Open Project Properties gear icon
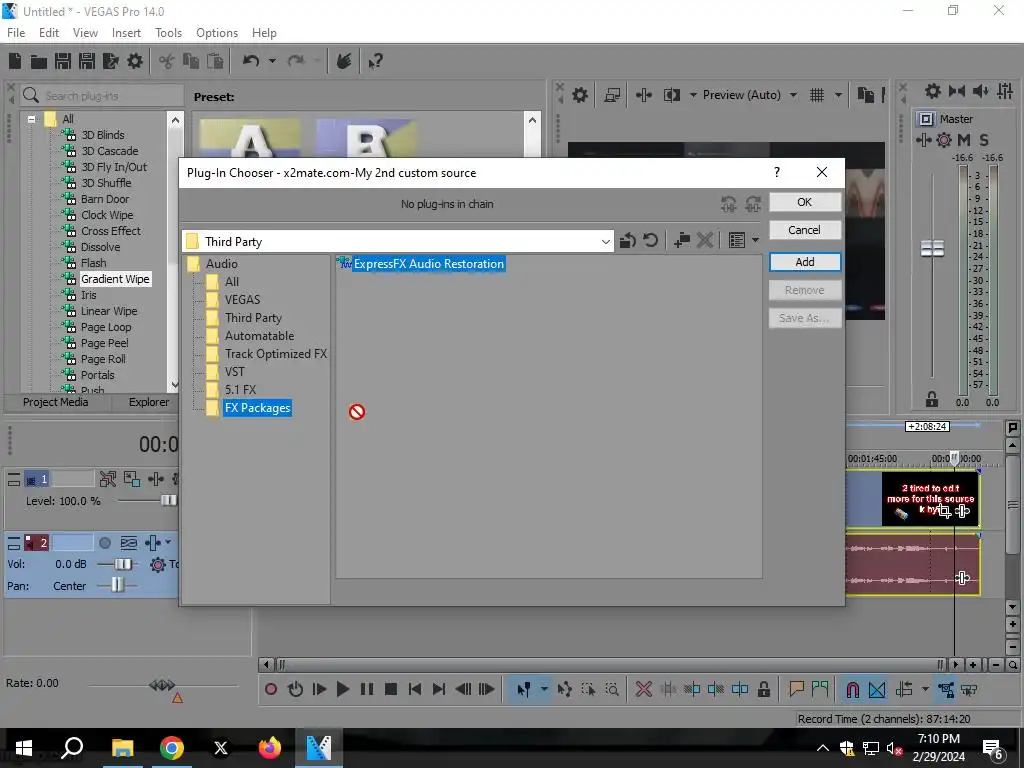The image size is (1024, 768). click(x=135, y=61)
